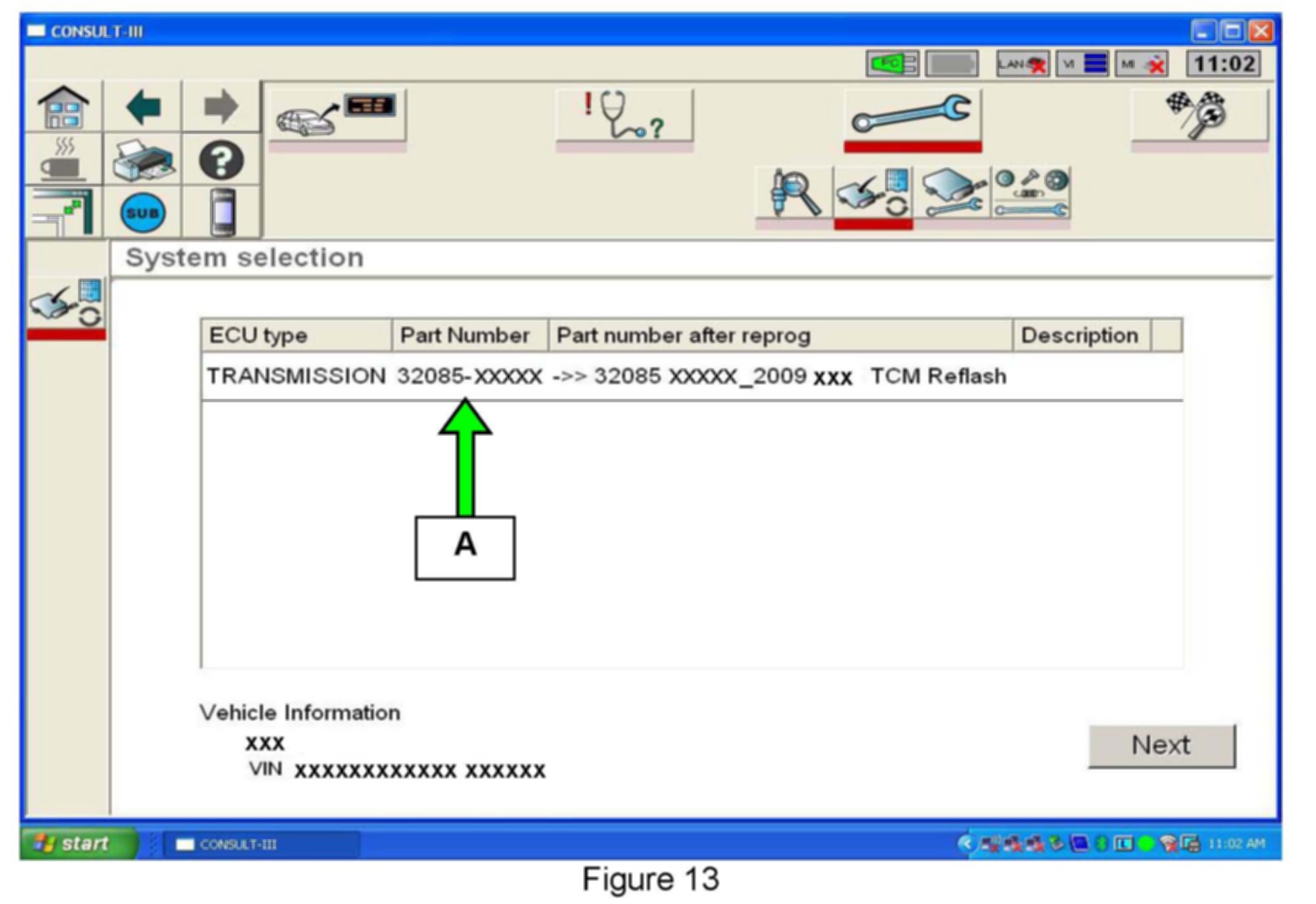This screenshot has width=1316, height=904.
Task: Select the TRANSMISSION row in the ECU list
Action: (x=692, y=376)
